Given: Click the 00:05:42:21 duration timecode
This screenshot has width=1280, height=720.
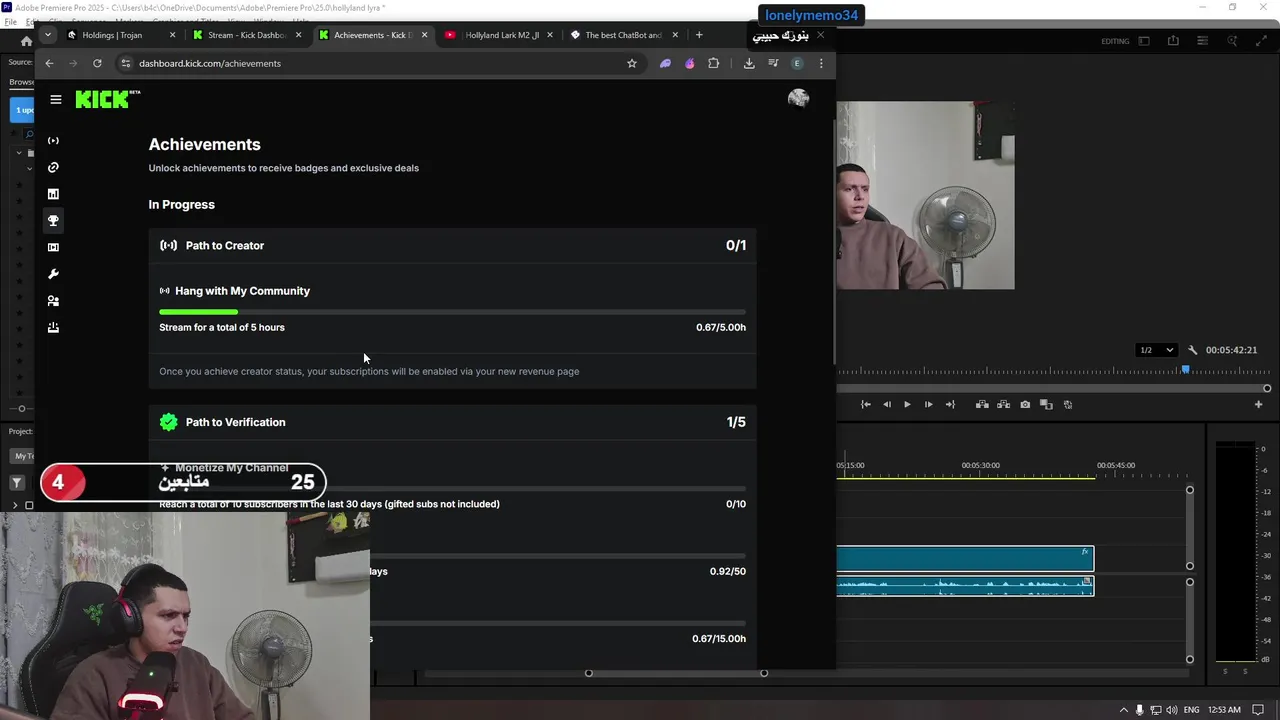Looking at the screenshot, I should pyautogui.click(x=1231, y=350).
